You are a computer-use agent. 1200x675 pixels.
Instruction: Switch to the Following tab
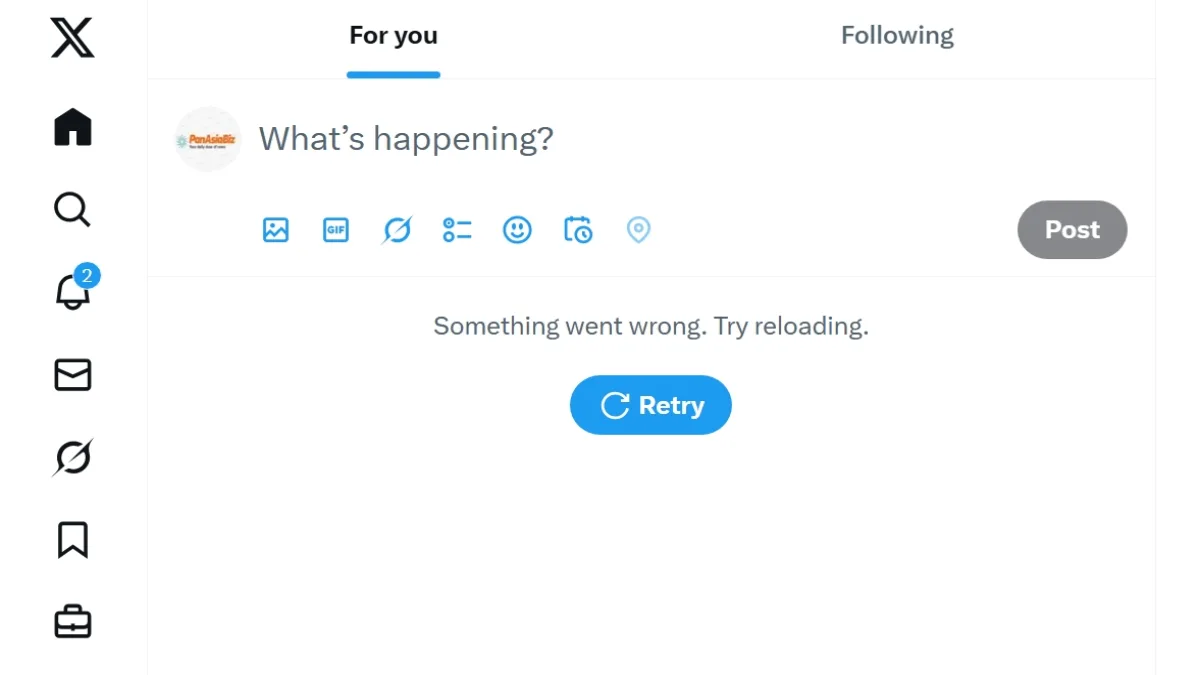pos(897,37)
